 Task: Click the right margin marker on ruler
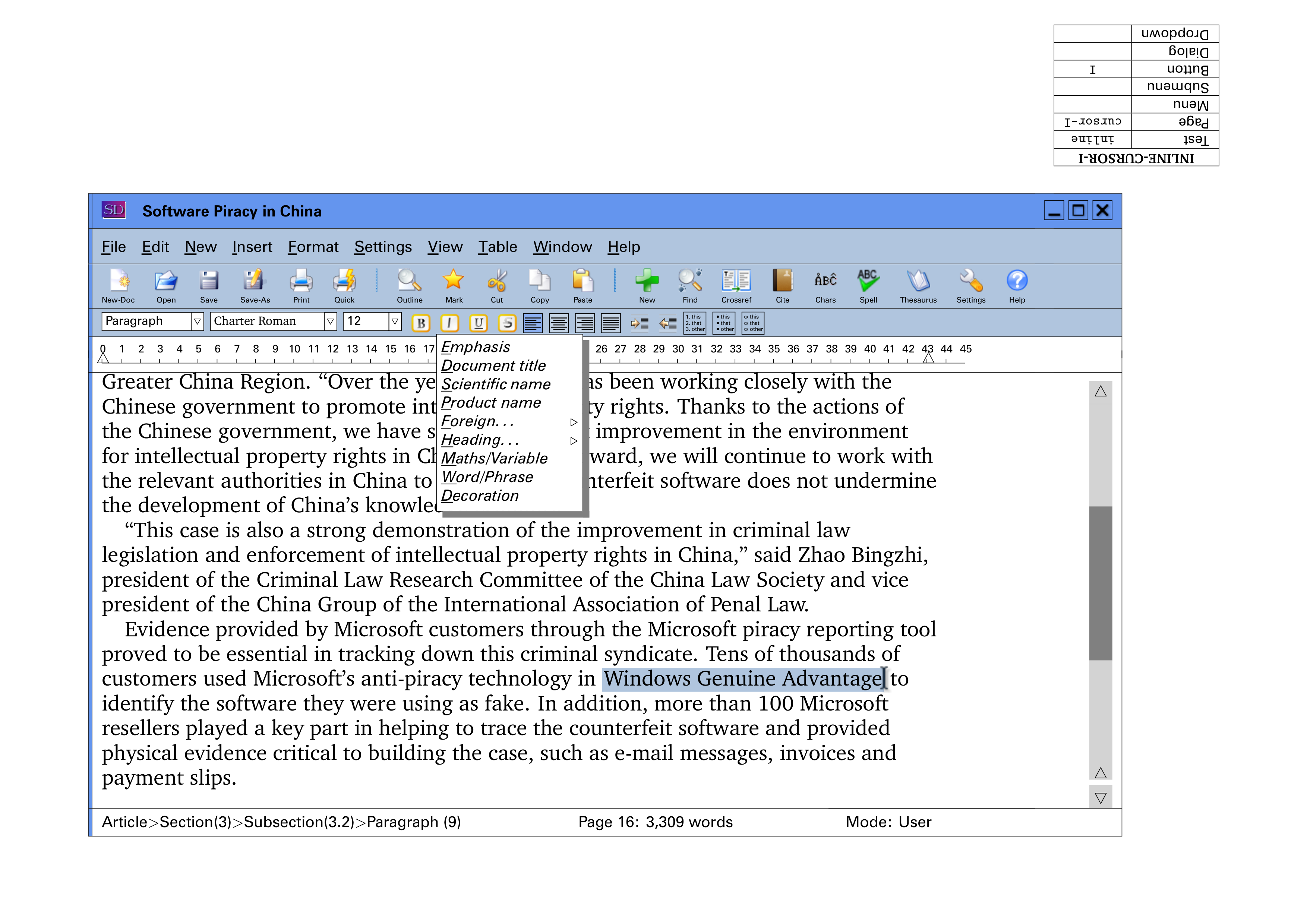pyautogui.click(x=928, y=357)
